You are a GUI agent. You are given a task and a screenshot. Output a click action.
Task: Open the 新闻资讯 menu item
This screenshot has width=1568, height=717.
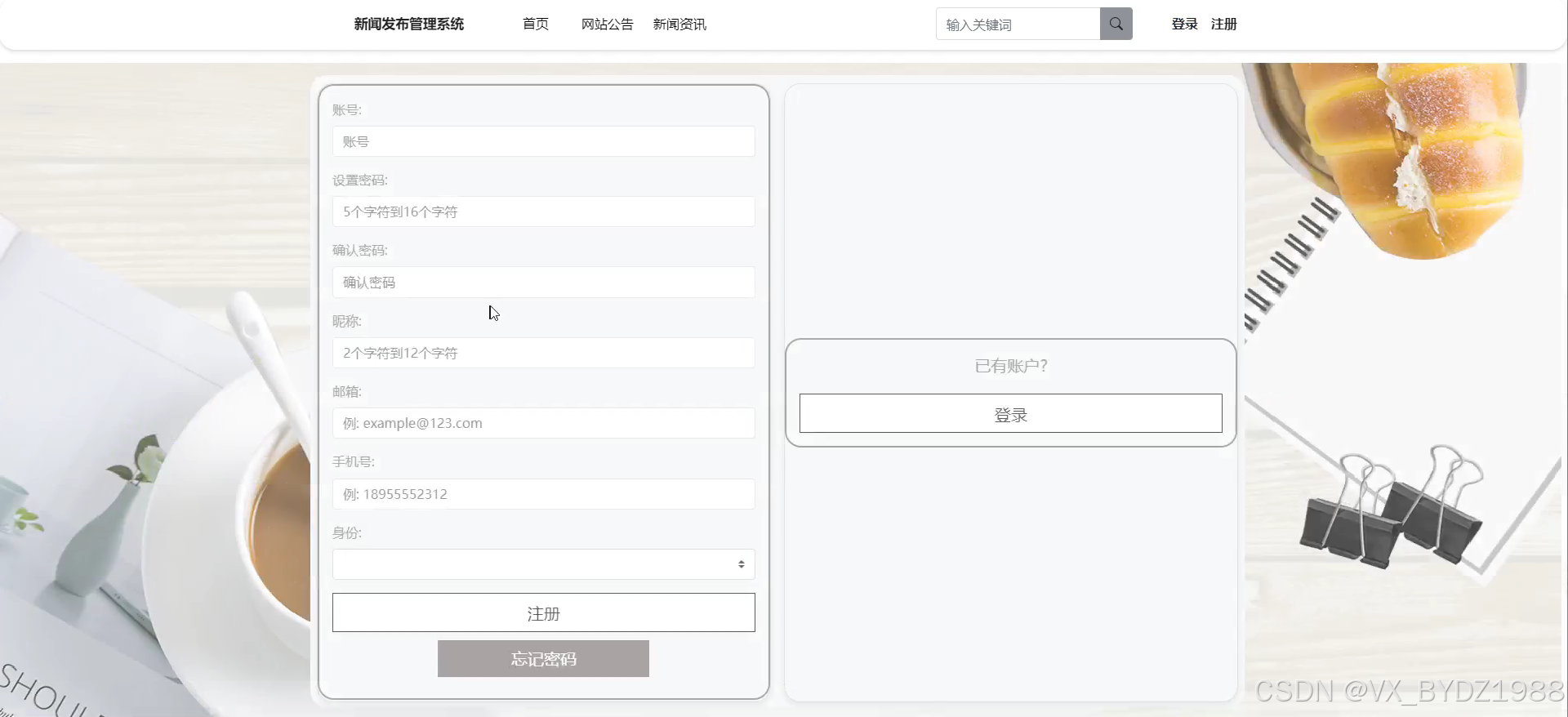679,24
